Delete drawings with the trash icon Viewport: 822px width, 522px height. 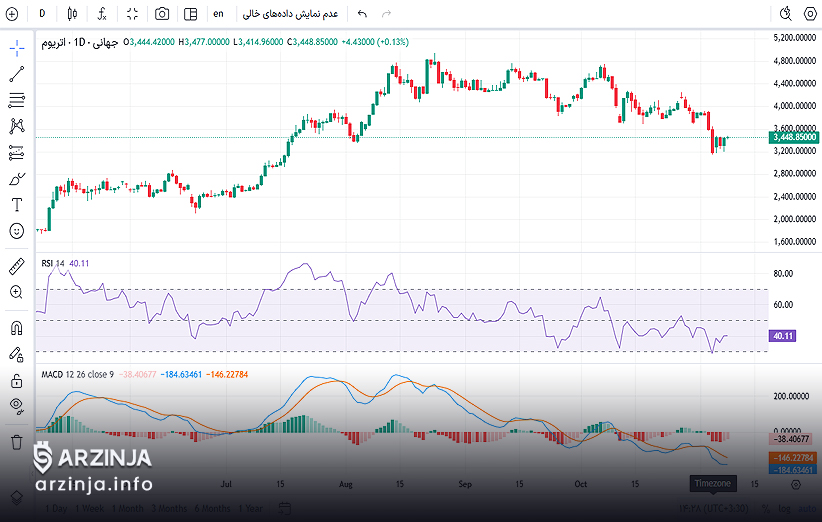[x=17, y=441]
